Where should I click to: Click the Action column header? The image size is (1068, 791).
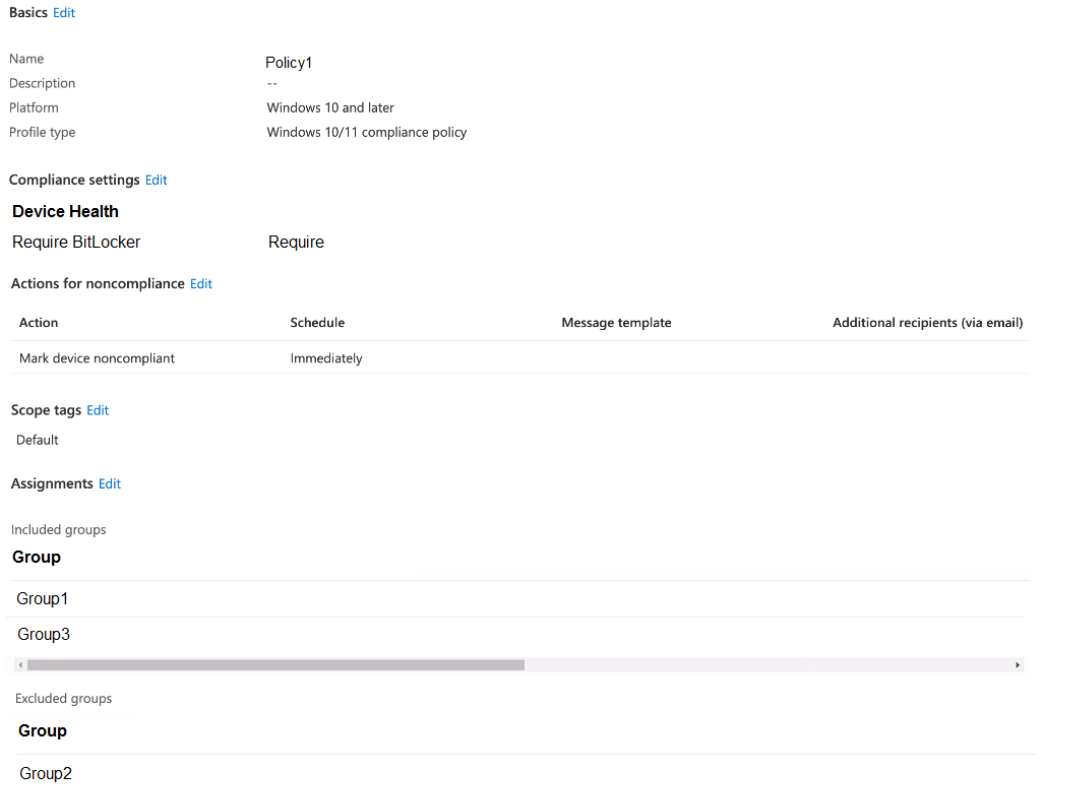39,323
